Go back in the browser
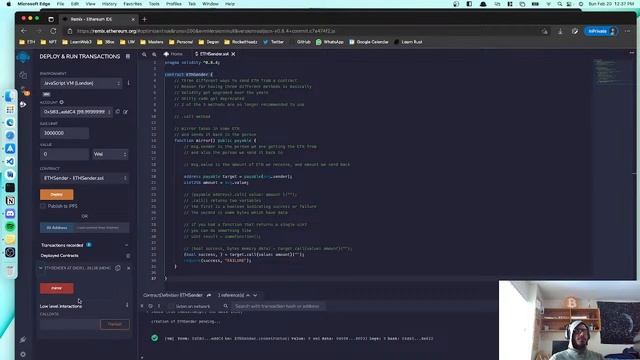This screenshot has width=640, height=360. point(24,31)
